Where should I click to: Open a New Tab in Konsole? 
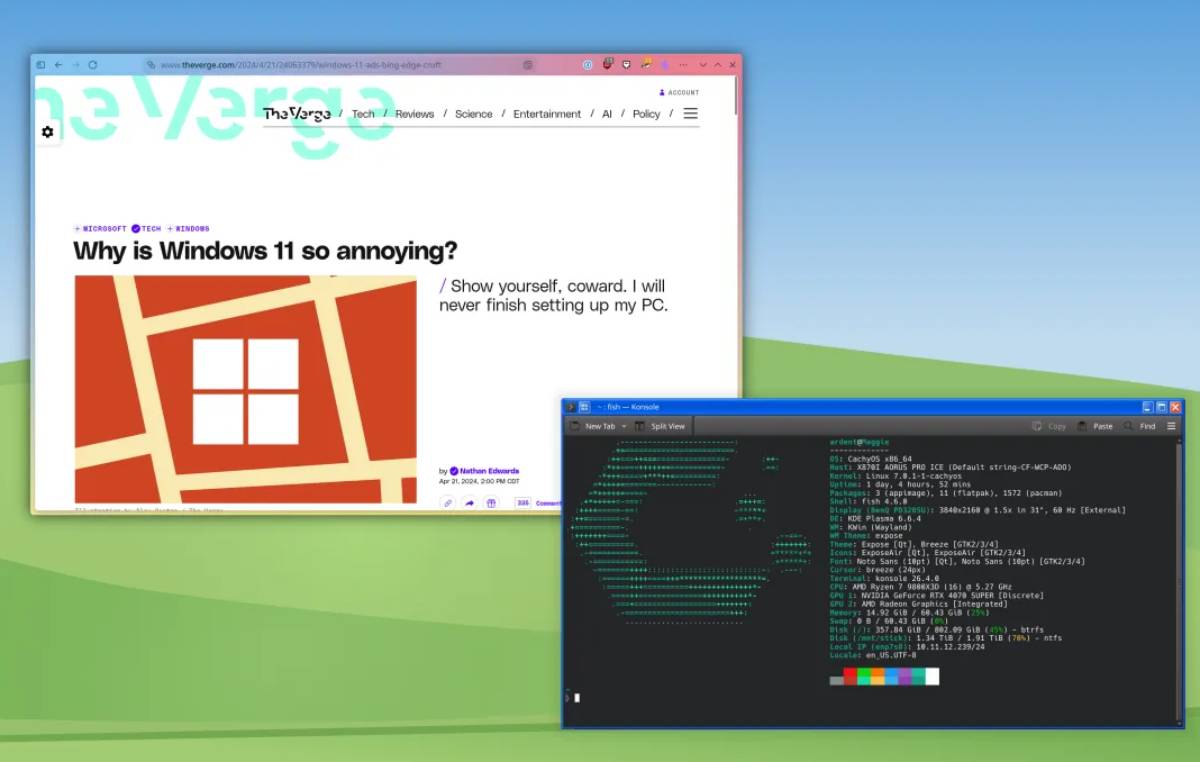[x=592, y=426]
